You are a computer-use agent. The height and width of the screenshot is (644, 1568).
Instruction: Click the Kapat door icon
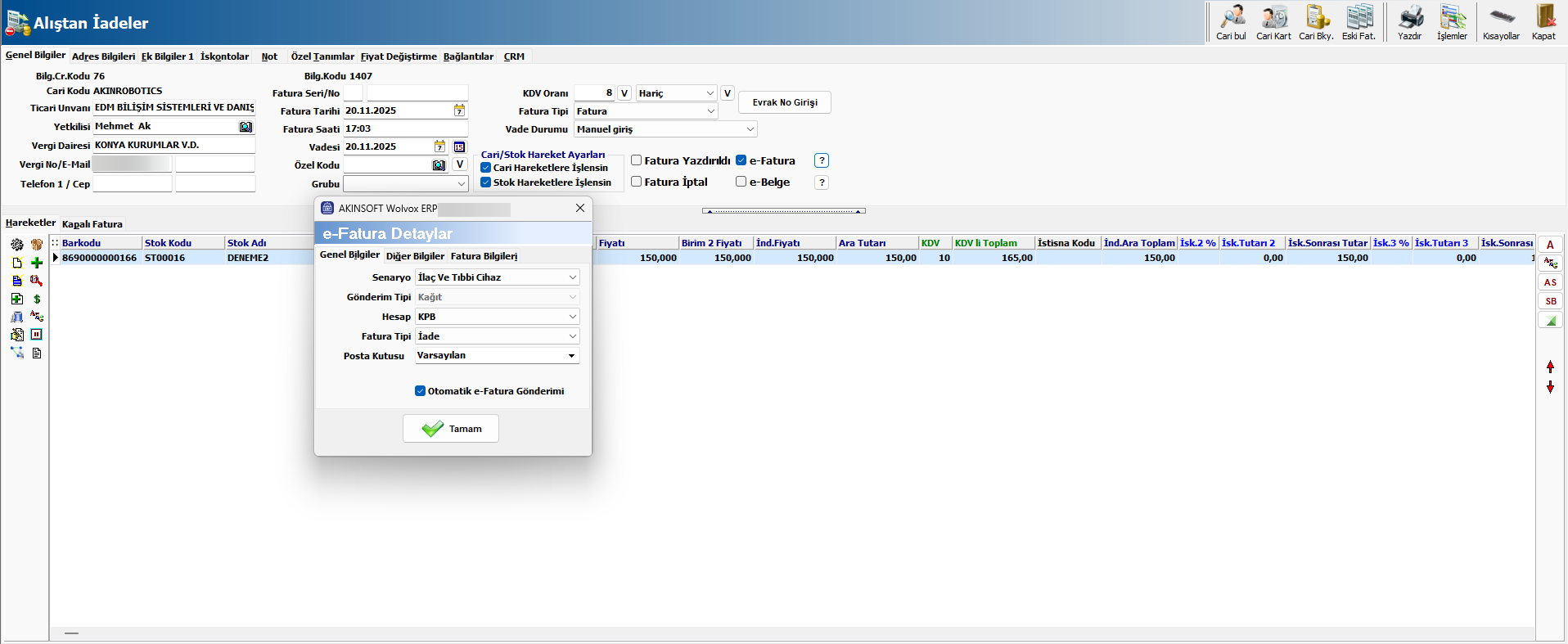pyautogui.click(x=1543, y=18)
